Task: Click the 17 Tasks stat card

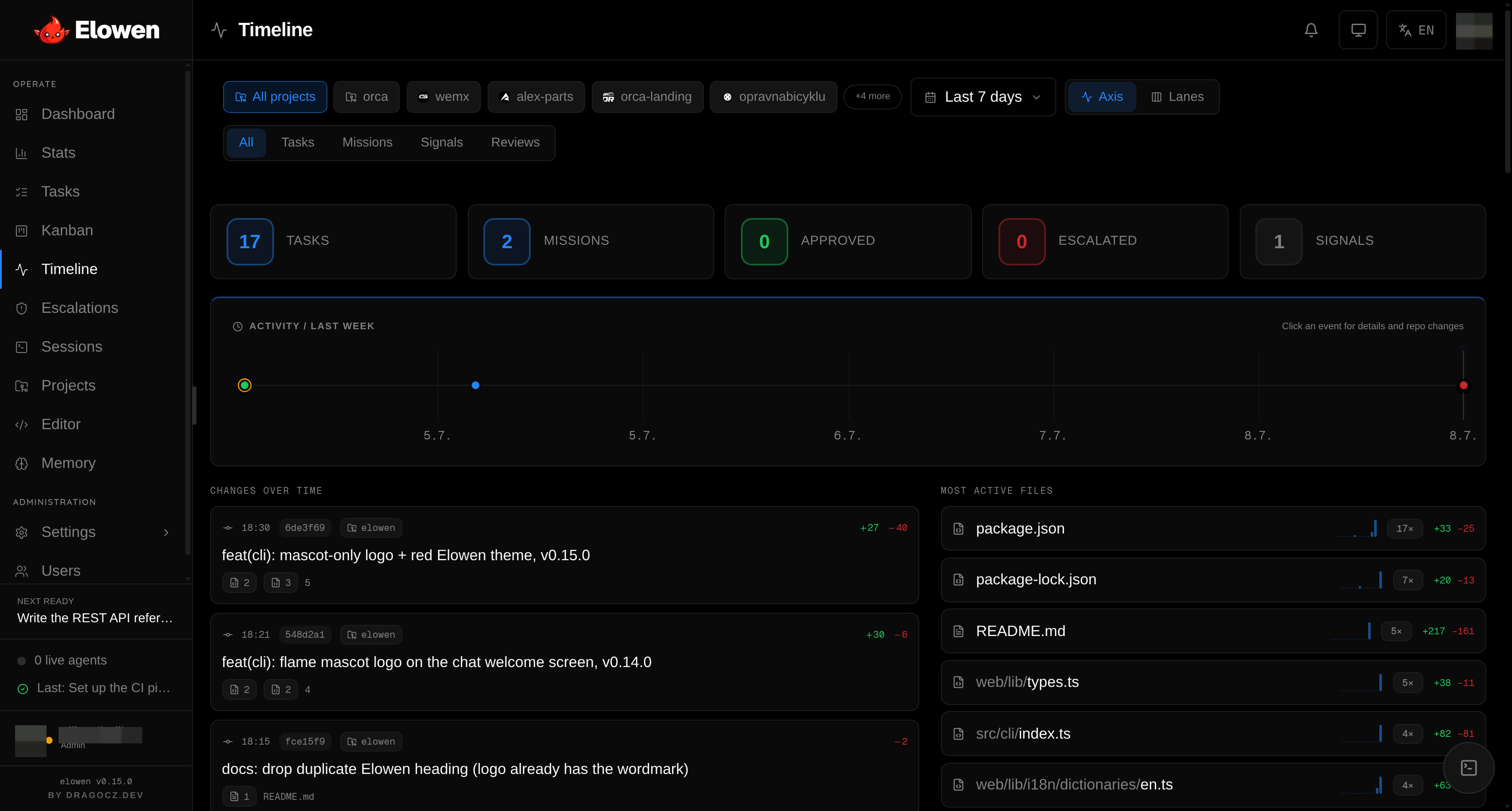Action: tap(333, 241)
